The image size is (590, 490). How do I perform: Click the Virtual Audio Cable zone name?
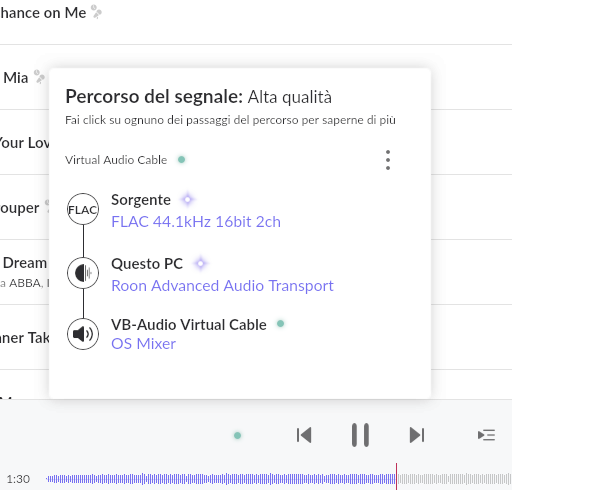(x=116, y=160)
